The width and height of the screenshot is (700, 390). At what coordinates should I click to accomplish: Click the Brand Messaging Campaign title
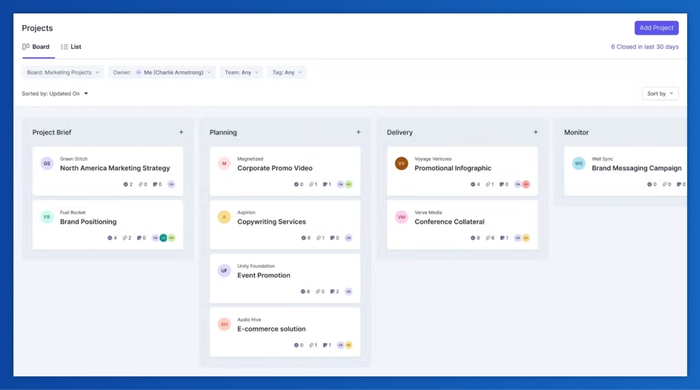[637, 168]
